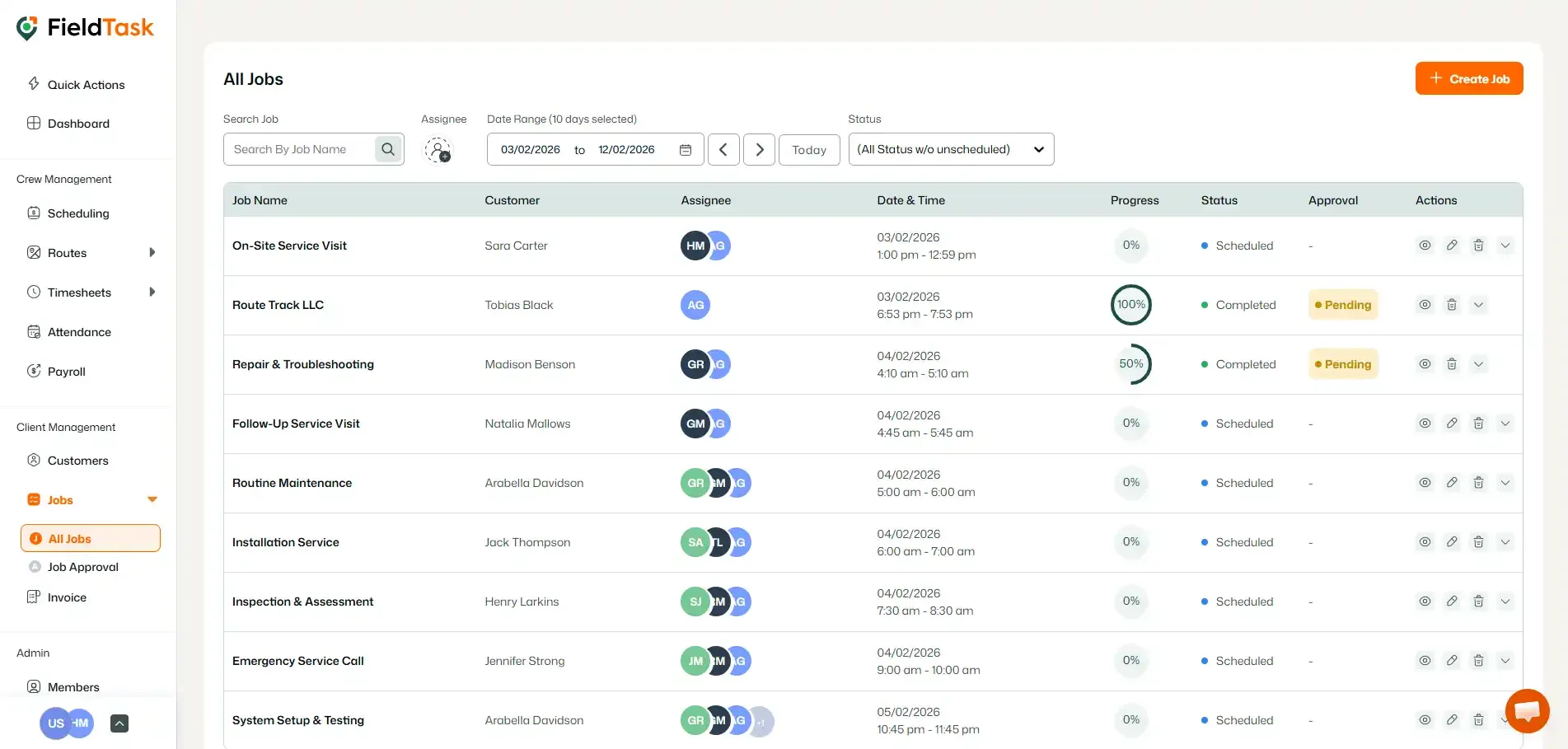The width and height of the screenshot is (1568, 749).
Task: Open the assignee picker icon
Action: [x=438, y=150]
